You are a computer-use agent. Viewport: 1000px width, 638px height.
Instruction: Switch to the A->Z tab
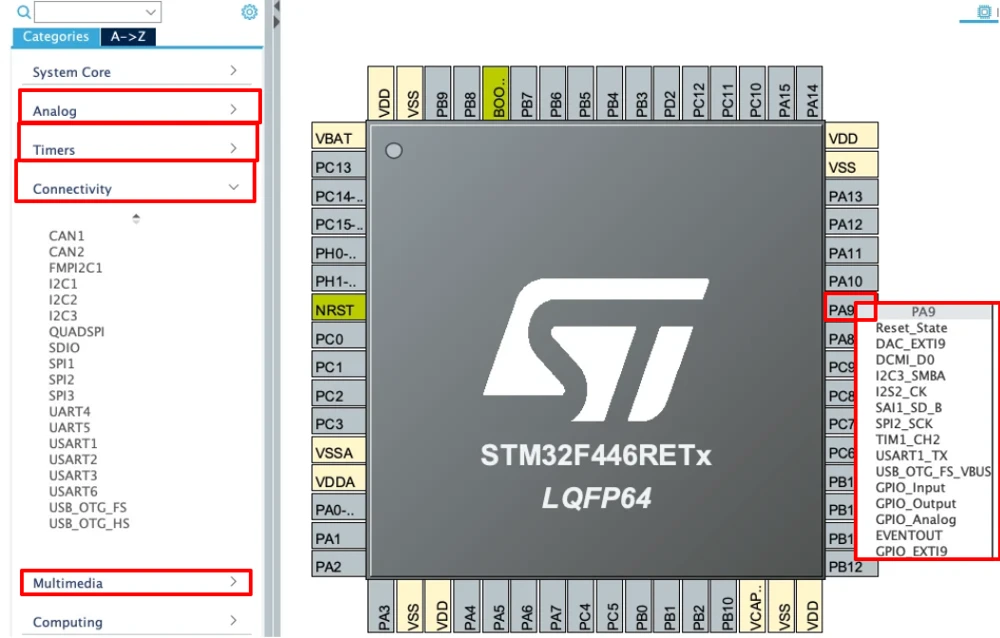128,36
